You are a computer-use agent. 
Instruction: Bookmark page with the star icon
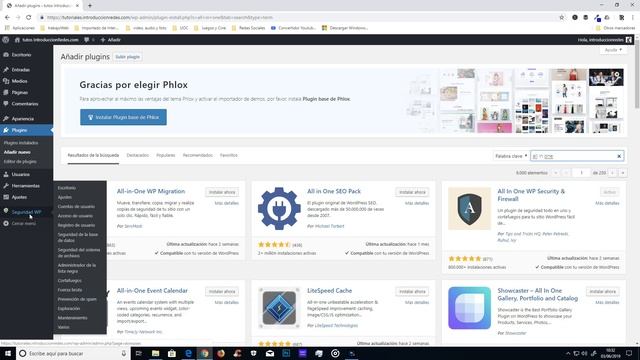click(562, 18)
